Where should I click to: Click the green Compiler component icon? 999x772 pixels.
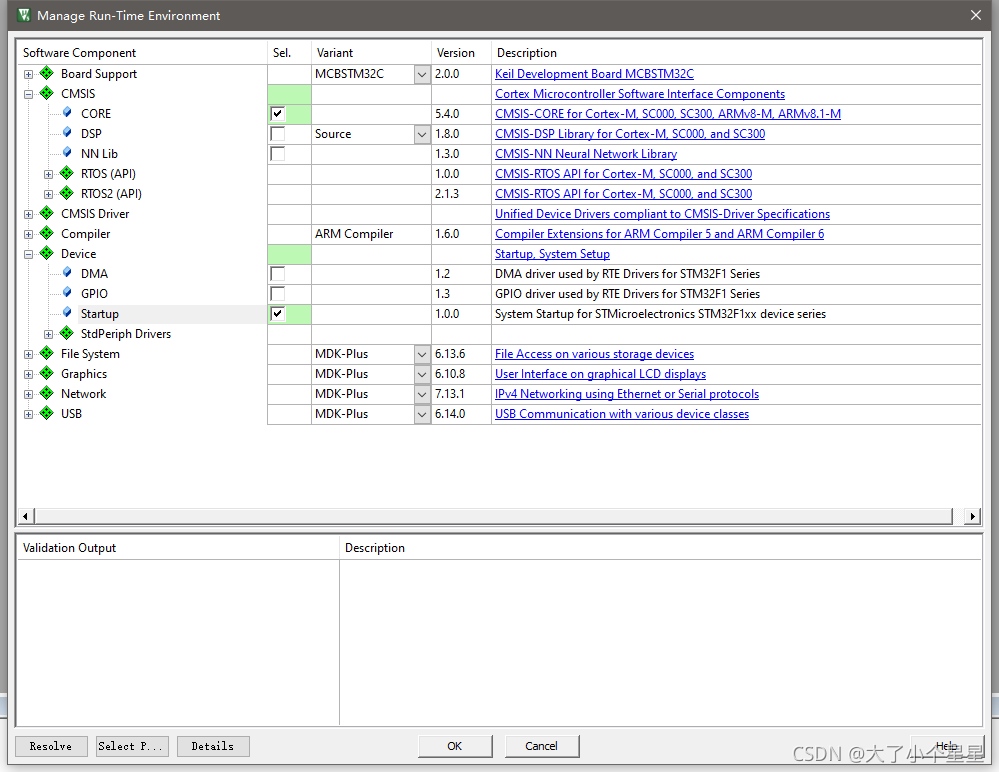coord(47,233)
